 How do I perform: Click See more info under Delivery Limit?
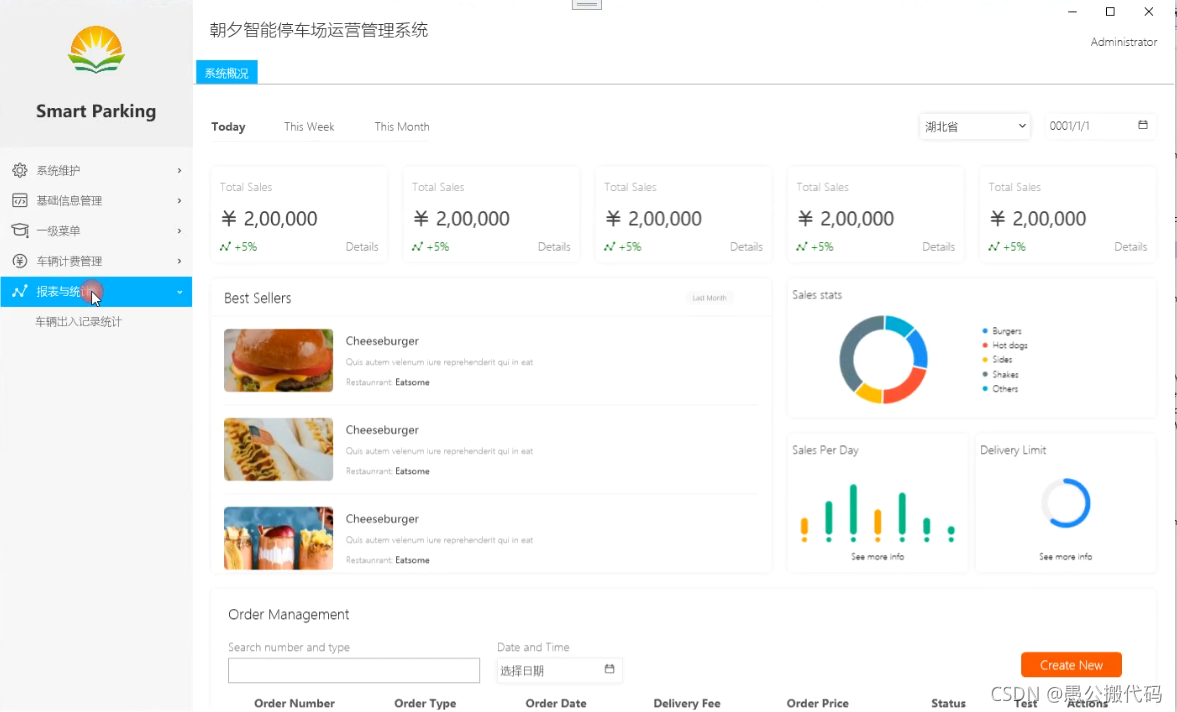1065,557
